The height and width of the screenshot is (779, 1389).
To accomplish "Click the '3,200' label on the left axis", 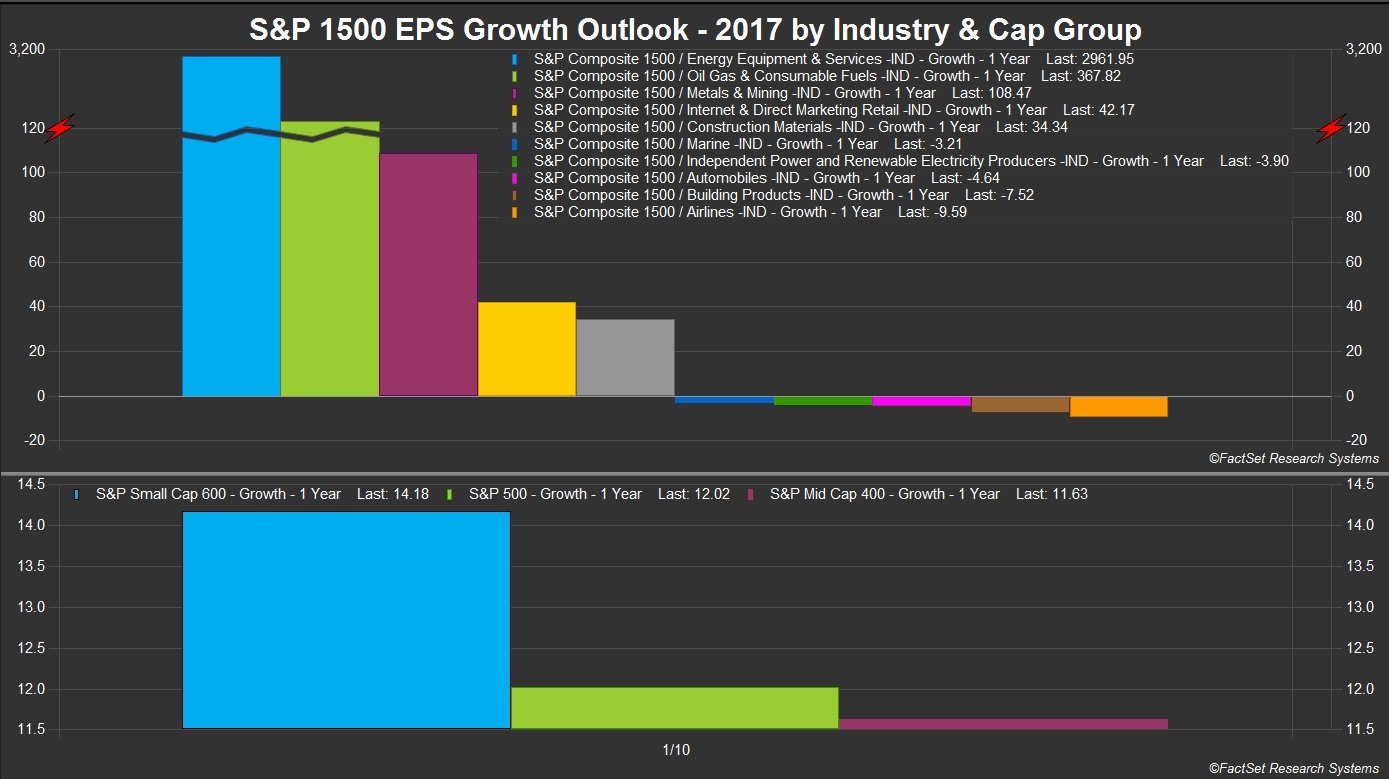I will click(26, 49).
